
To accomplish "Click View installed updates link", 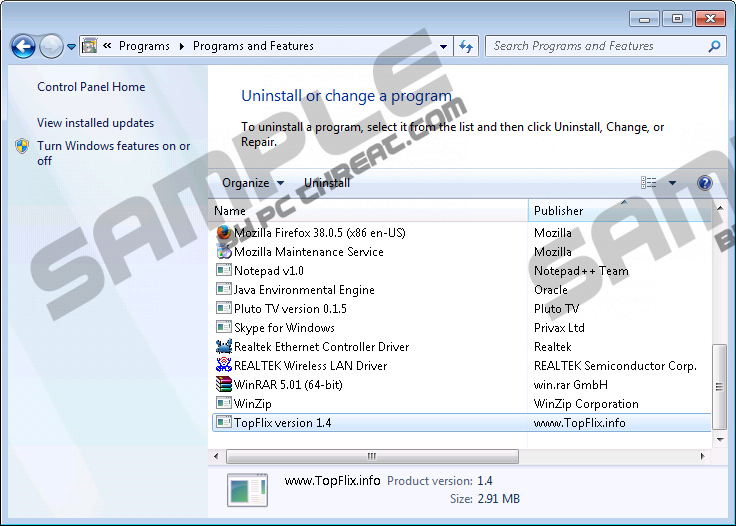I will pos(95,123).
